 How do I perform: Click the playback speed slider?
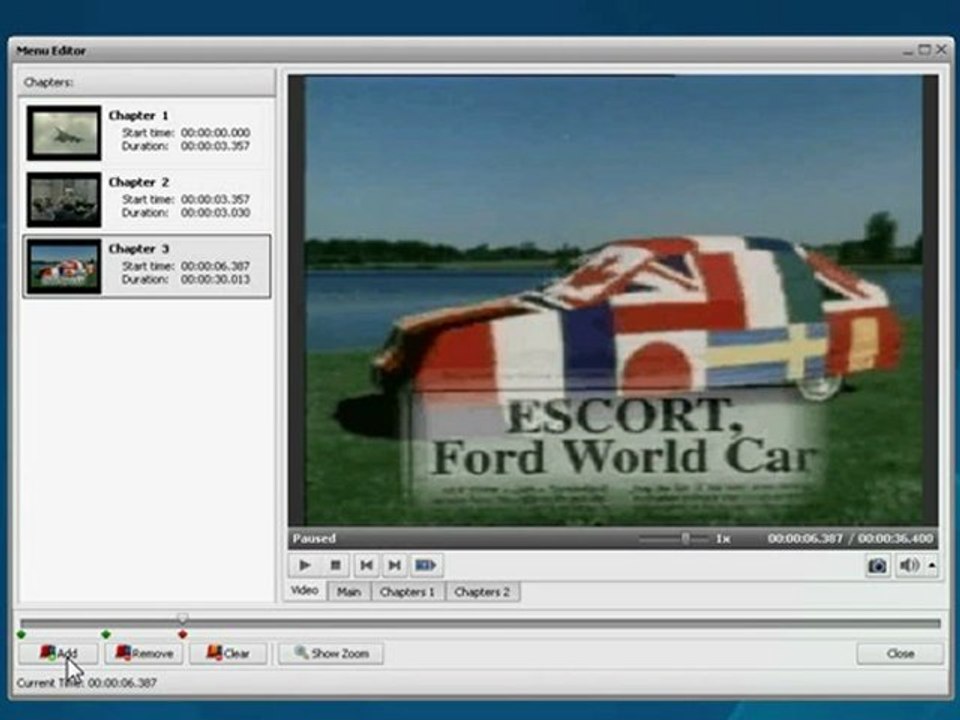[x=673, y=539]
